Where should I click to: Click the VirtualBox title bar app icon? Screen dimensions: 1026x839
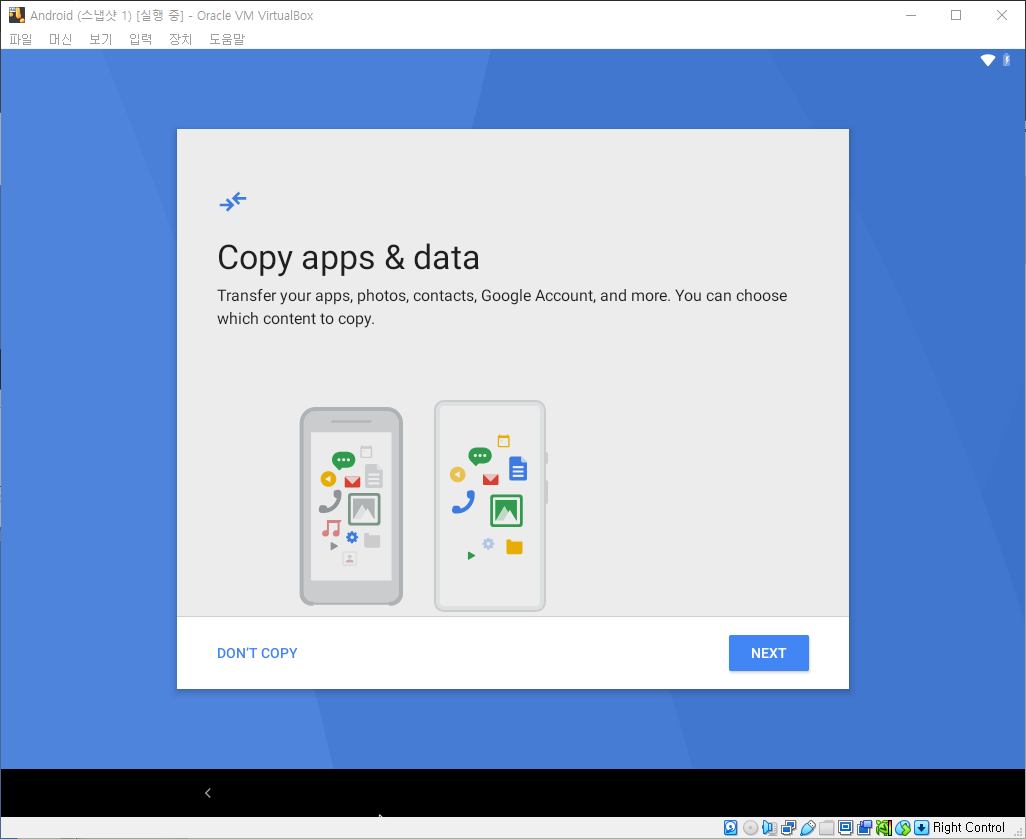click(x=16, y=15)
